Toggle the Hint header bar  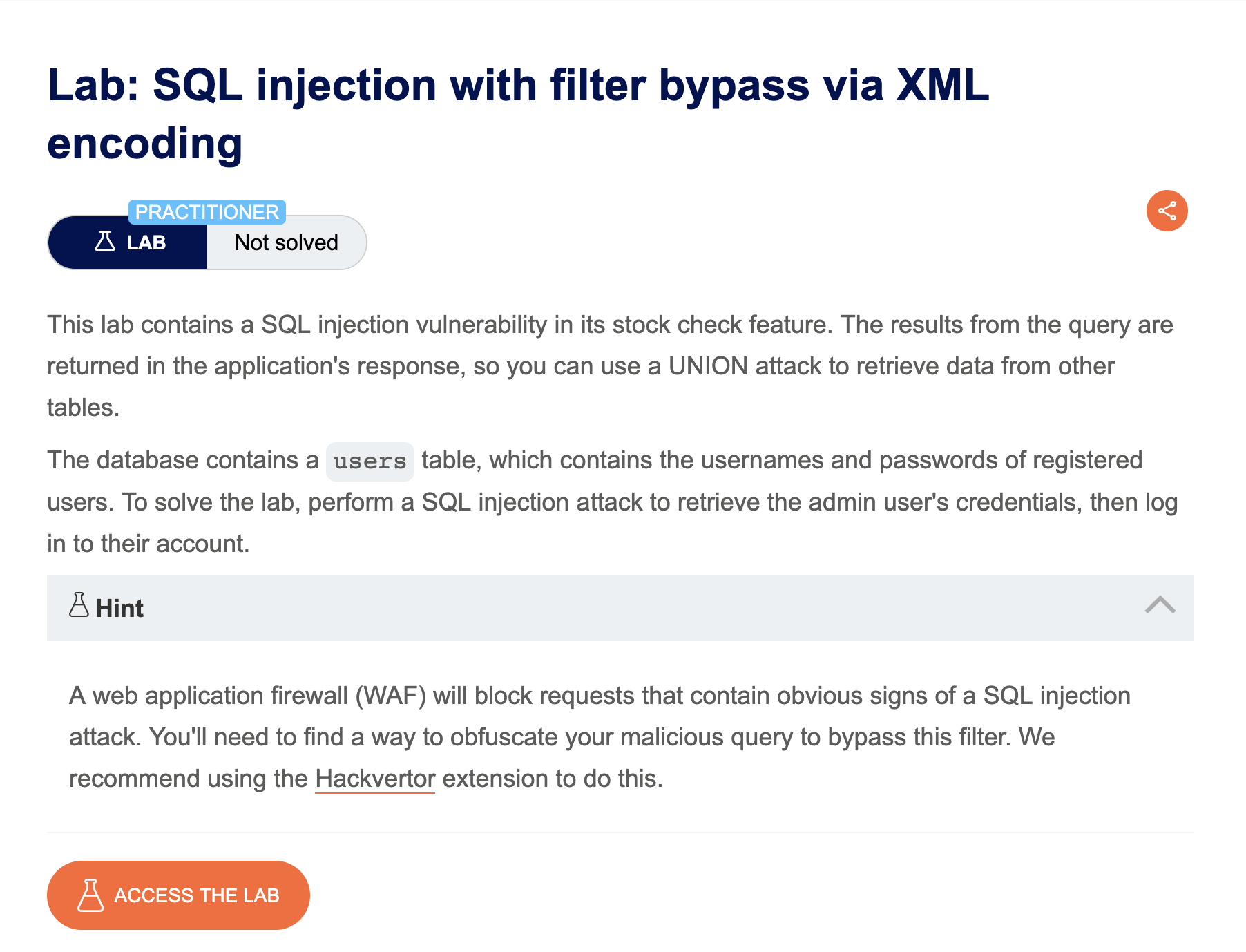click(x=620, y=608)
